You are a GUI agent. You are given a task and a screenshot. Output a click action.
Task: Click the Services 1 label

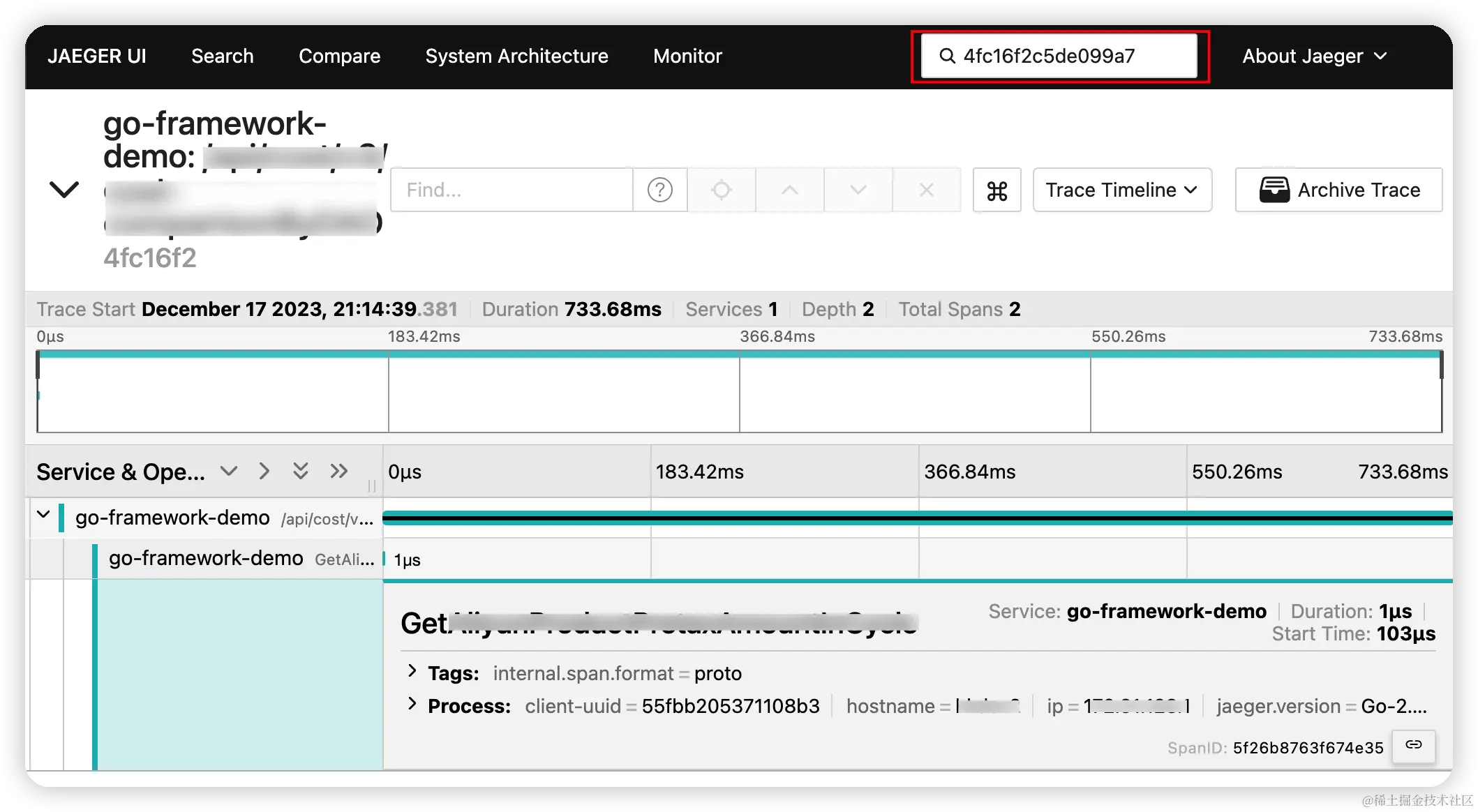pyautogui.click(x=731, y=309)
